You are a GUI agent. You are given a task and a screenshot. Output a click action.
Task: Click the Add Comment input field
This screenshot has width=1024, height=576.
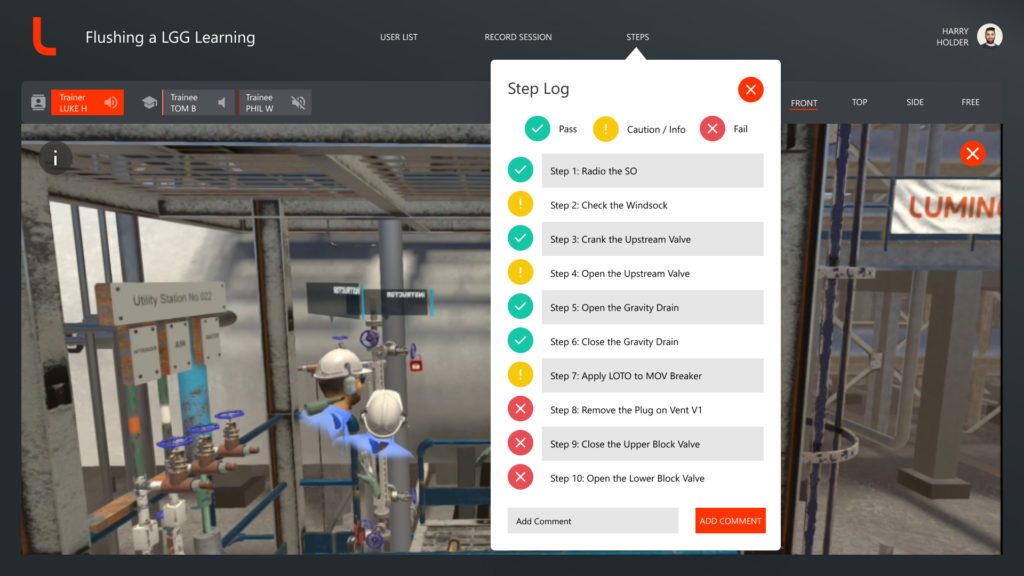point(593,520)
